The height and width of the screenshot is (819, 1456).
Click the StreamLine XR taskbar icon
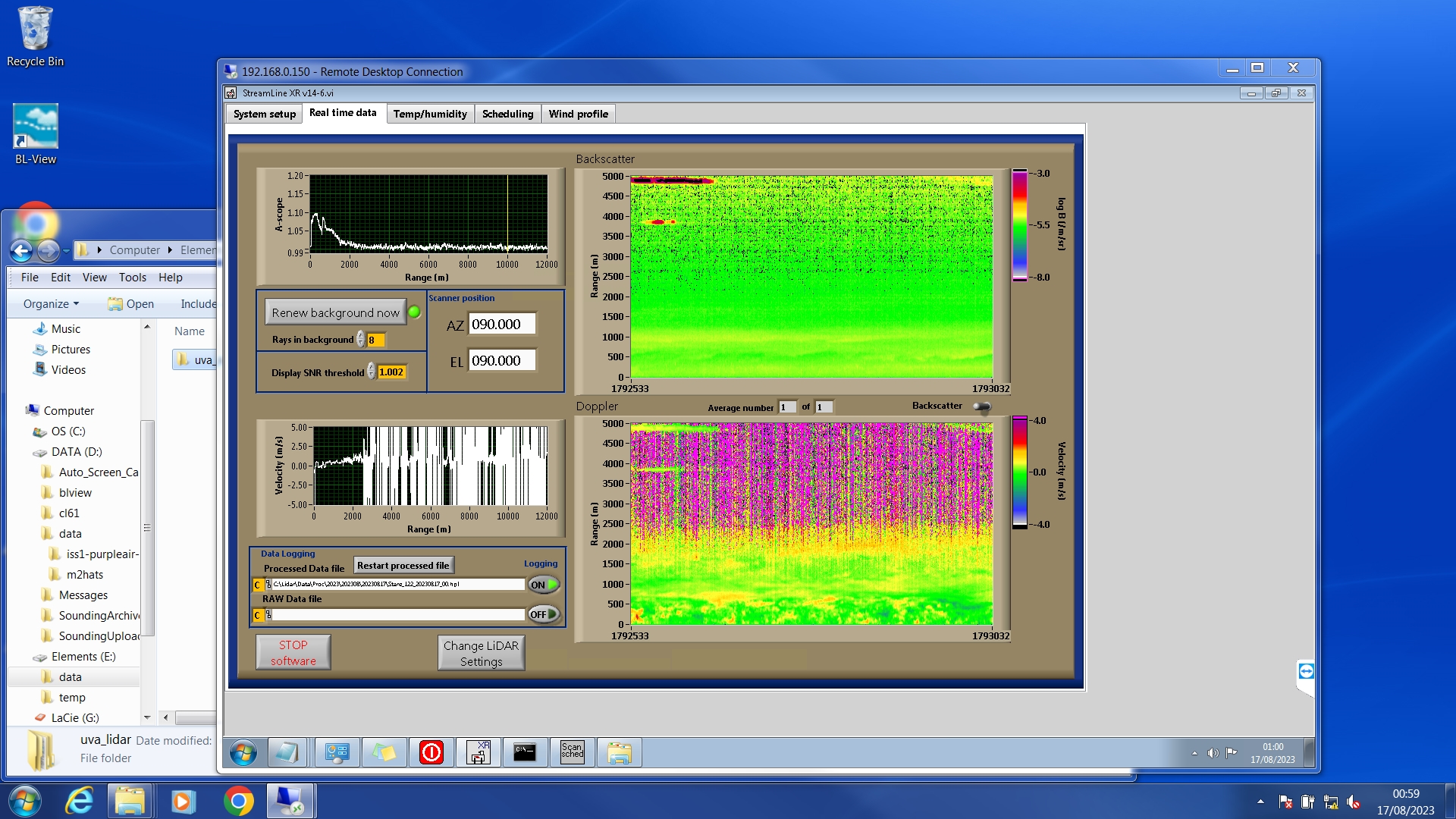478,752
